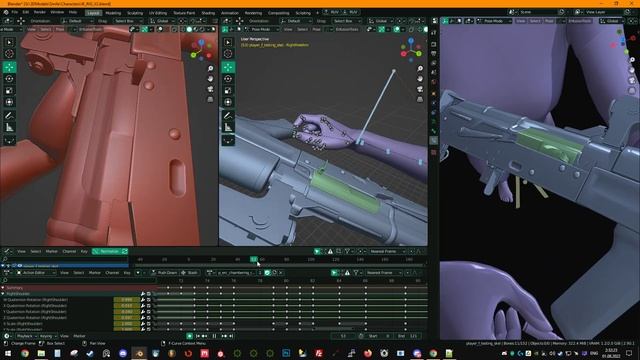Open Action Editor mode dropdown
This screenshot has width=640, height=360.
tap(36, 273)
